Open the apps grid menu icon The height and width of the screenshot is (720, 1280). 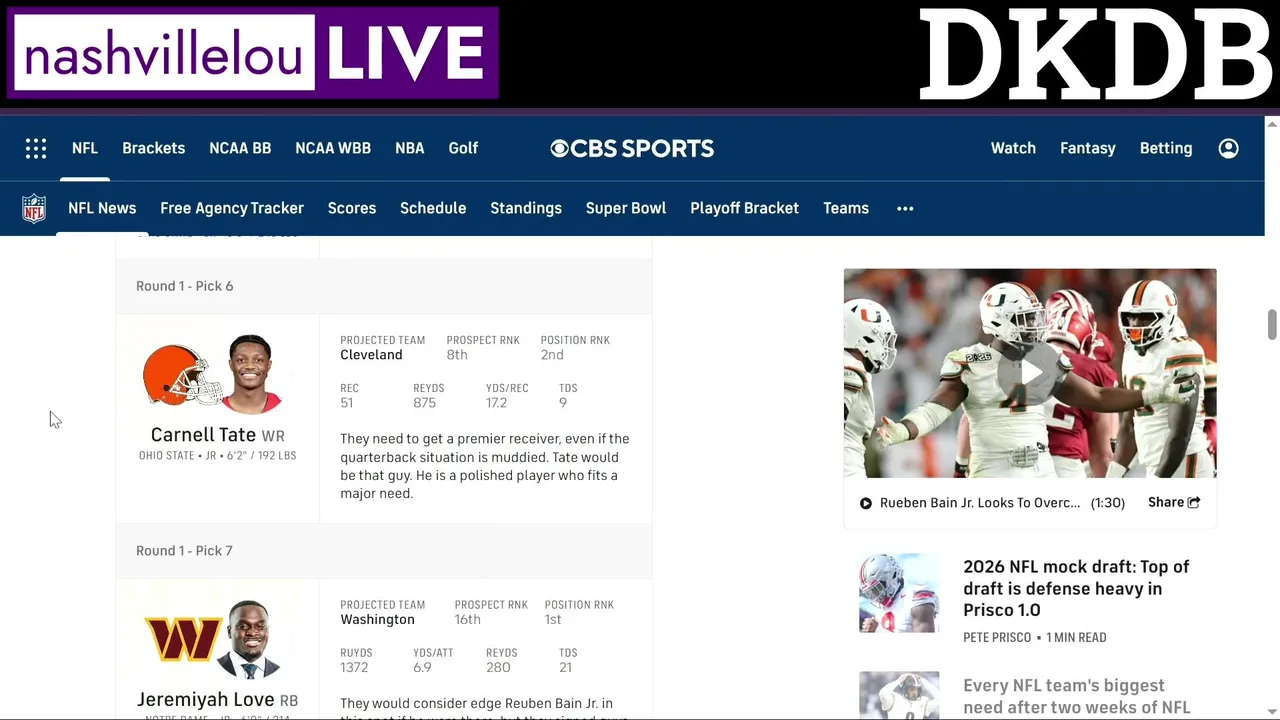coord(36,148)
